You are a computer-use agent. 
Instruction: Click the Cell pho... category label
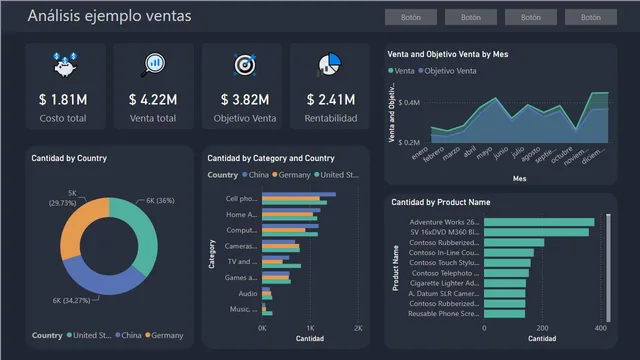(241, 199)
